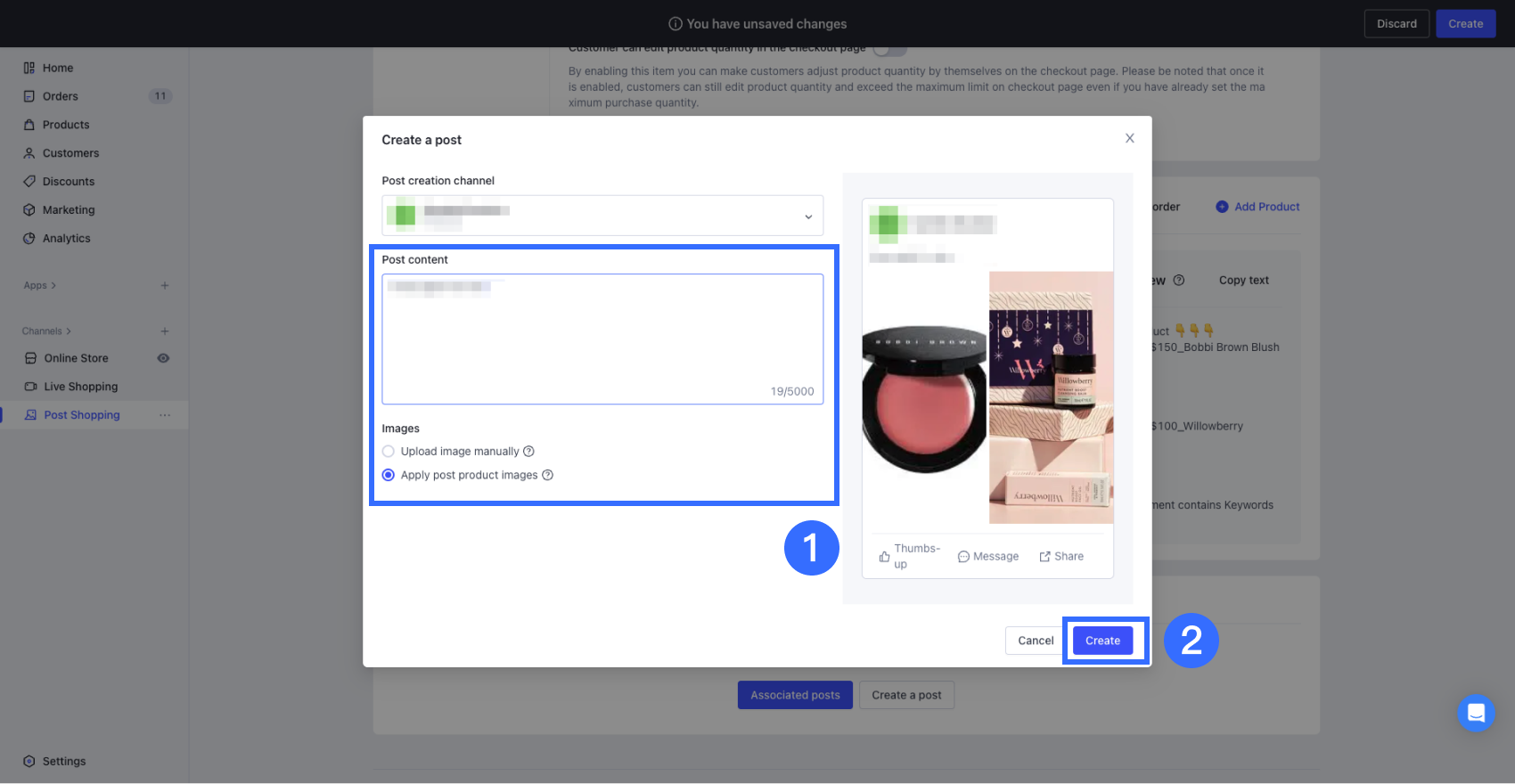The width and height of the screenshot is (1515, 784).
Task: Click help icon beside Upload image manually
Action: pyautogui.click(x=528, y=452)
